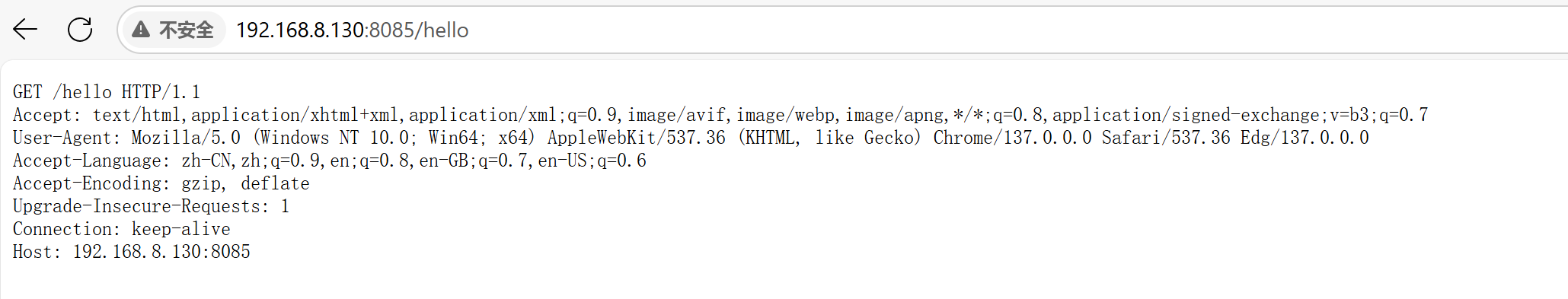The image size is (1568, 299).
Task: Click the Accept-Language: header label
Action: (x=91, y=161)
